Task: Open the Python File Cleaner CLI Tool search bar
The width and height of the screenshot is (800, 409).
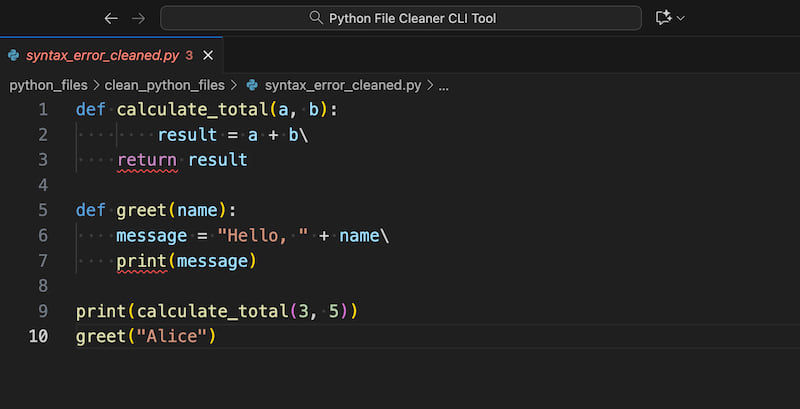Action: click(x=401, y=18)
